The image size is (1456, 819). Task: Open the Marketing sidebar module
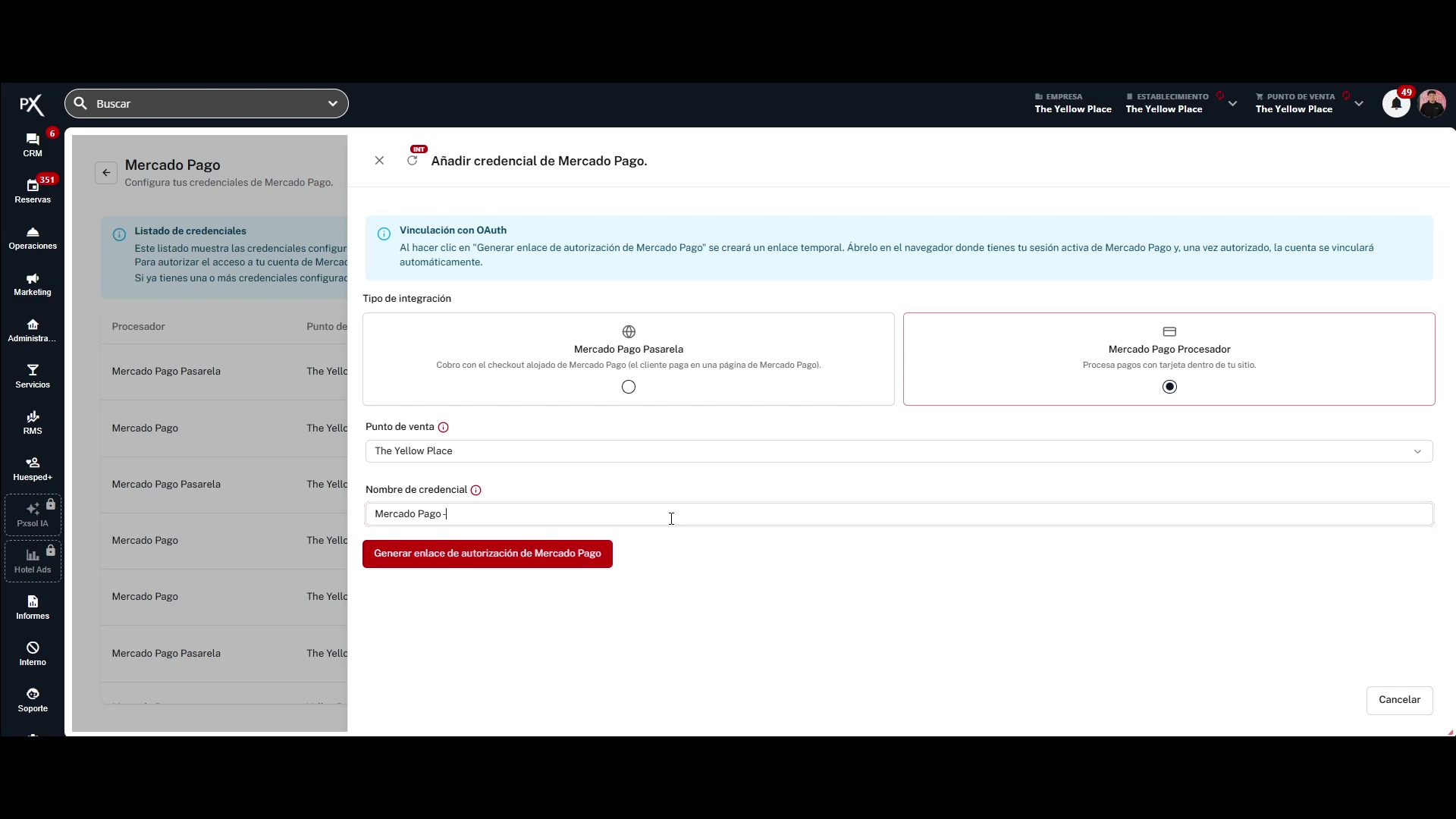click(33, 284)
